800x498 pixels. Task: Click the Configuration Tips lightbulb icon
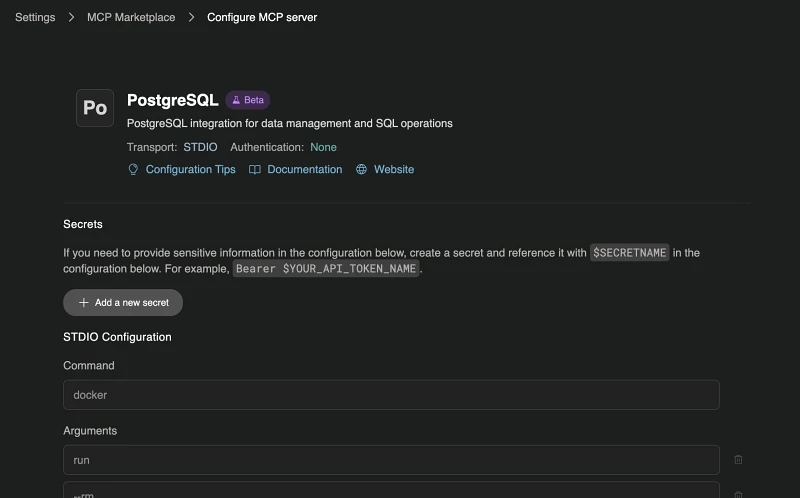pyautogui.click(x=133, y=169)
